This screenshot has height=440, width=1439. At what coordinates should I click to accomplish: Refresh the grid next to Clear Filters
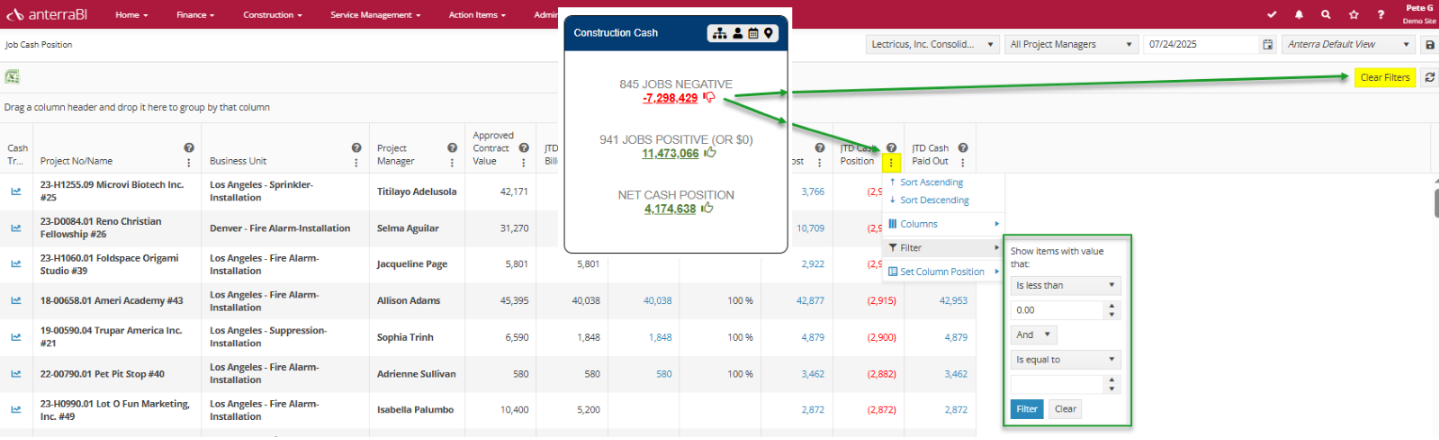(1430, 77)
